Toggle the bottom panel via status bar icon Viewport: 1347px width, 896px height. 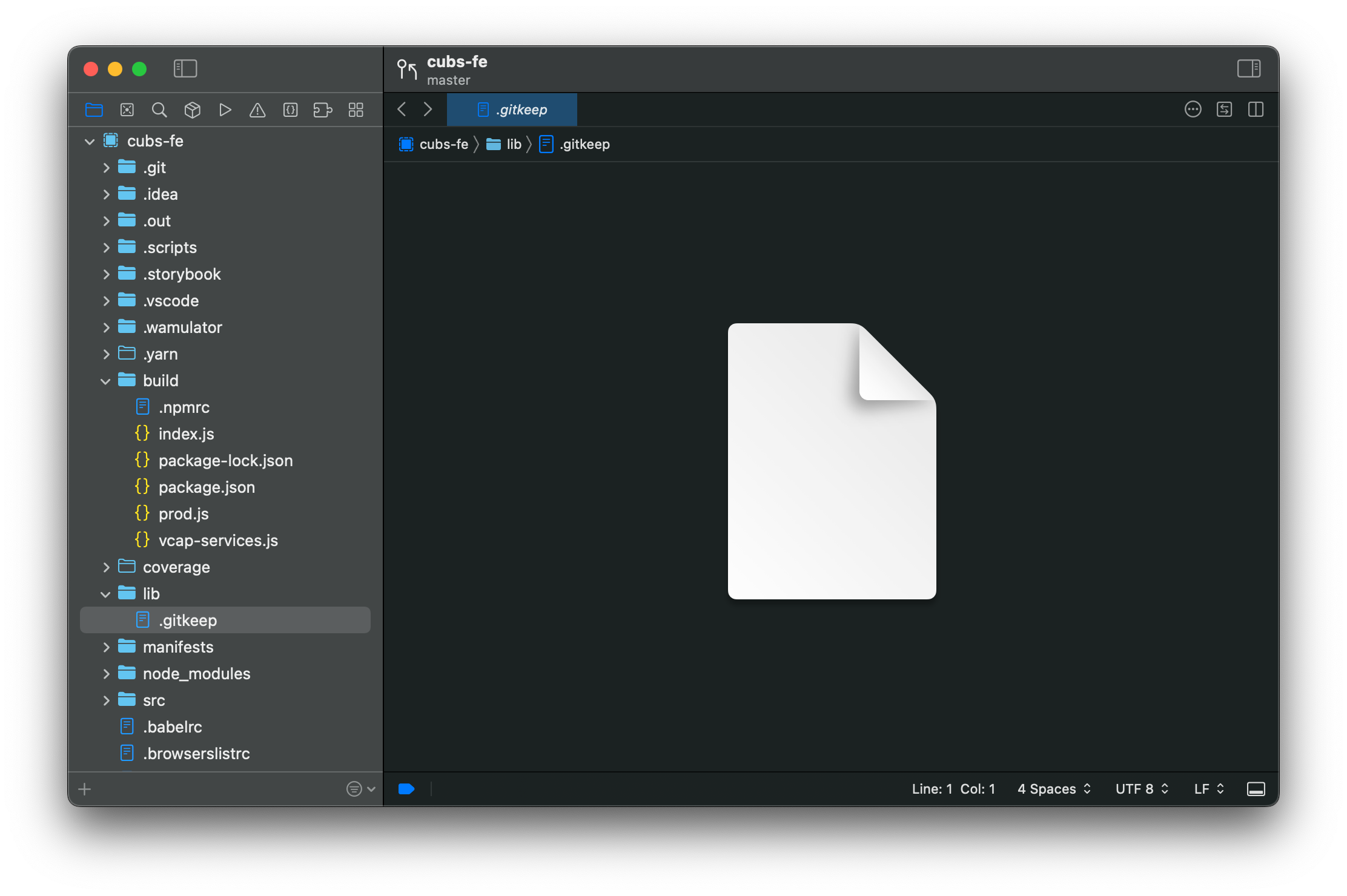point(1257,789)
